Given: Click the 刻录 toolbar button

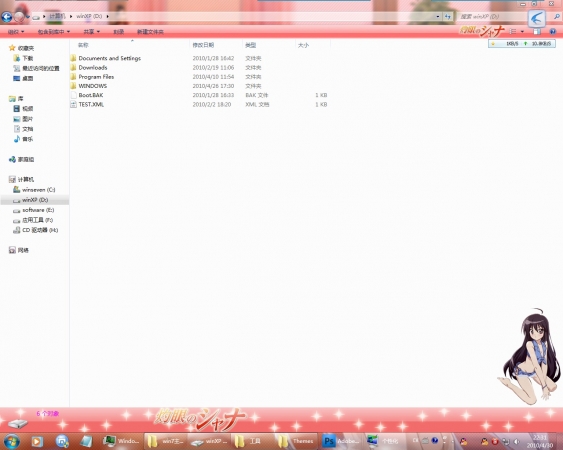Looking at the screenshot, I should [118, 32].
